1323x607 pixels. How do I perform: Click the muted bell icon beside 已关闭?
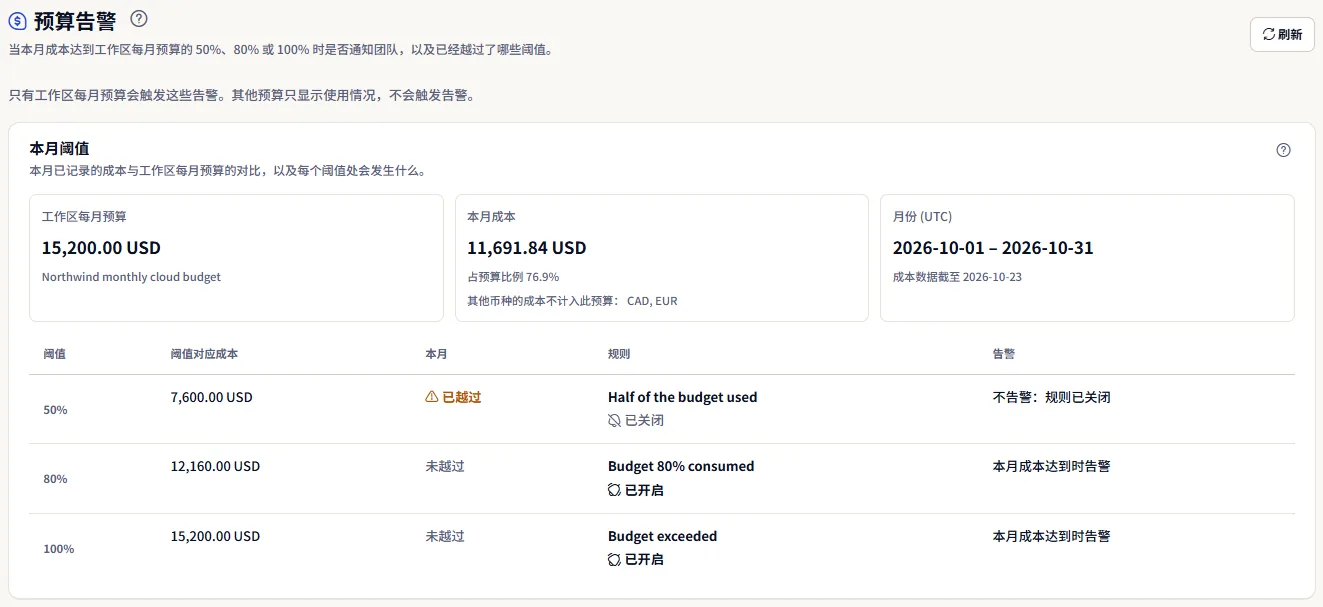[614, 421]
